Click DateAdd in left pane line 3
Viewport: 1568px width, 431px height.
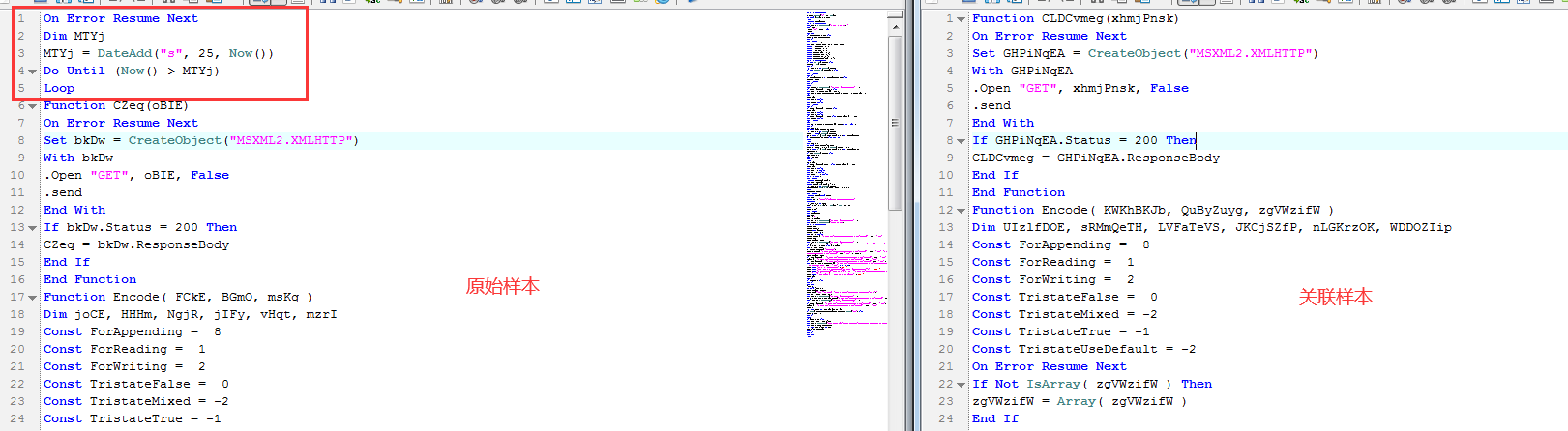(x=125, y=53)
